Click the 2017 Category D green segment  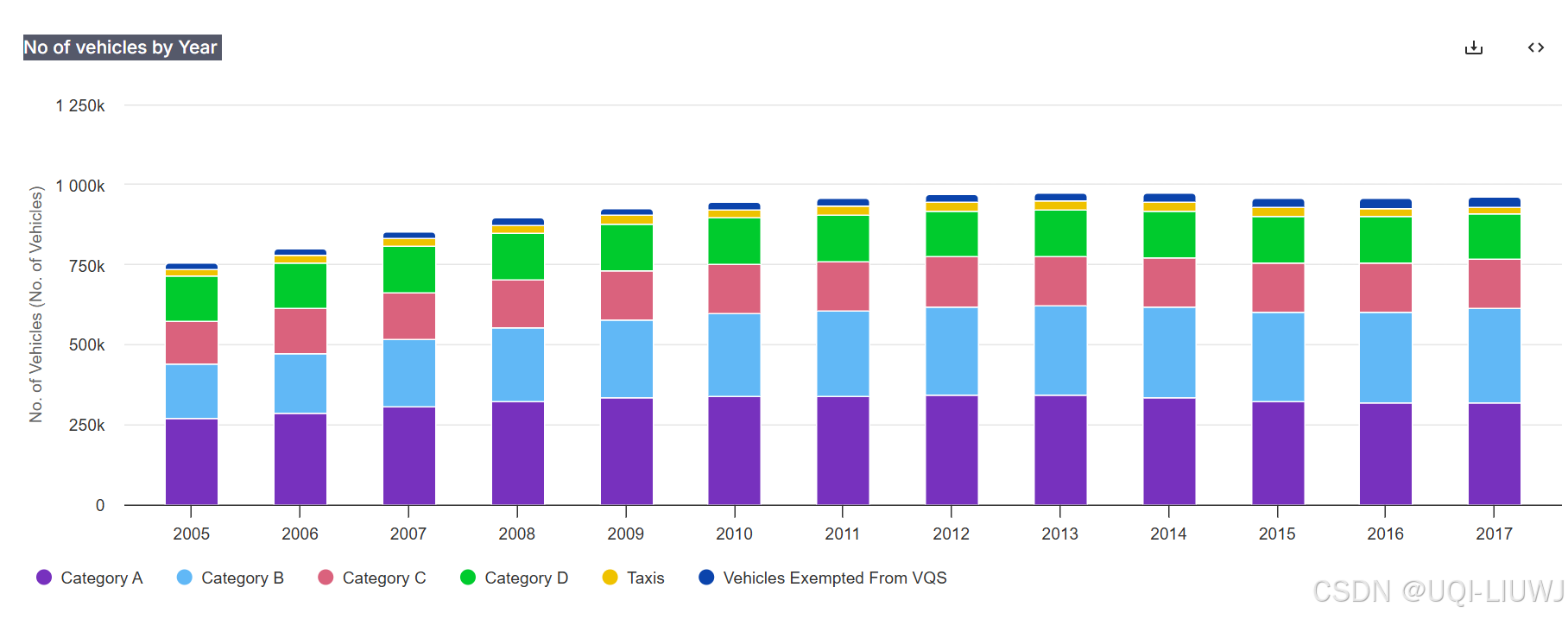pos(1494,237)
